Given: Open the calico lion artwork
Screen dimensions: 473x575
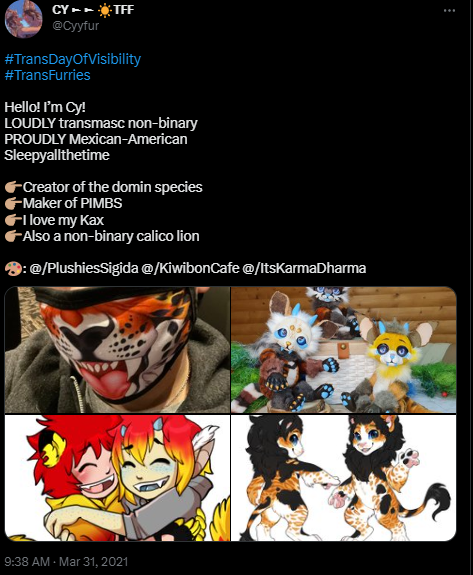Looking at the screenshot, I should [344, 478].
